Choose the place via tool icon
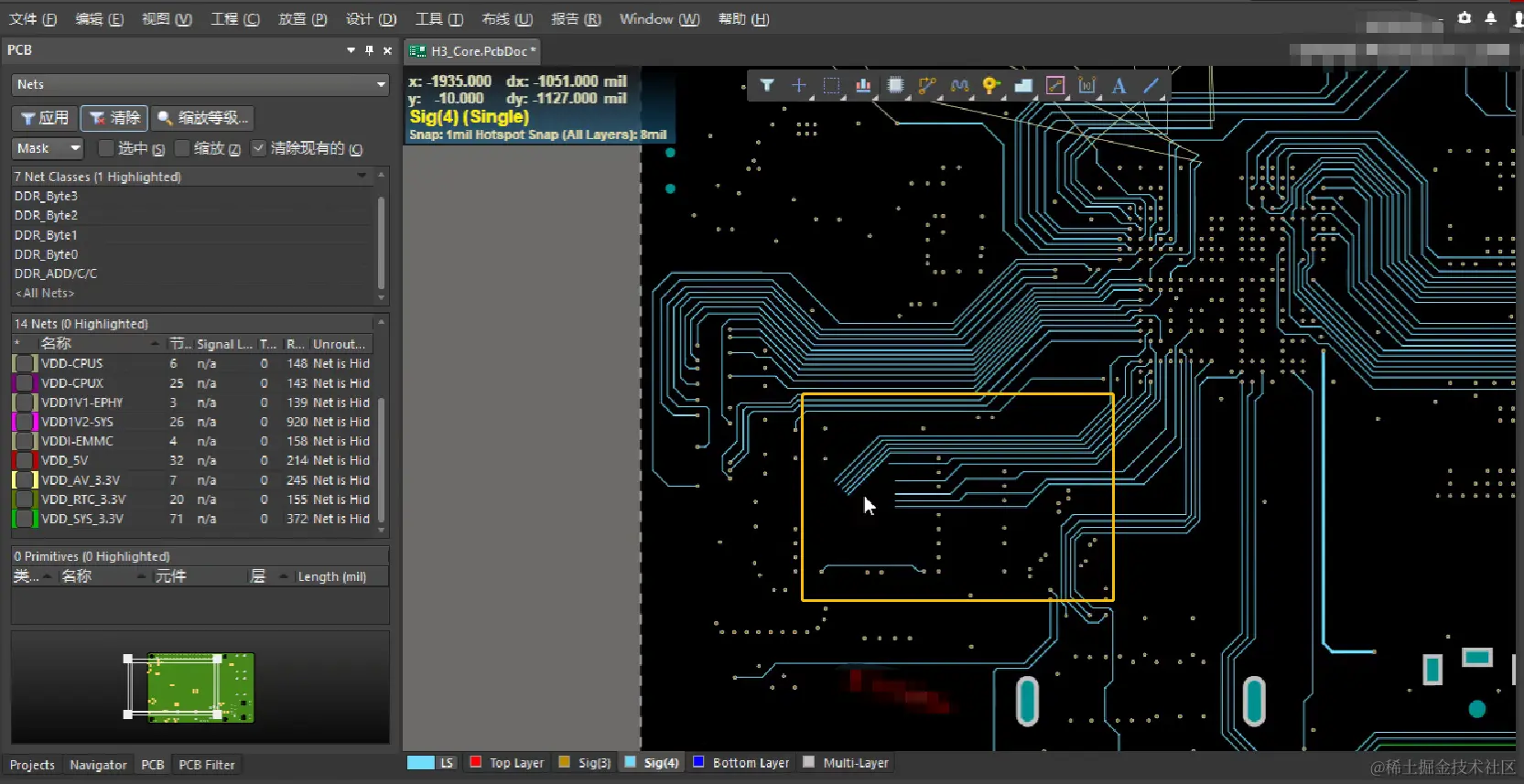 (x=990, y=85)
